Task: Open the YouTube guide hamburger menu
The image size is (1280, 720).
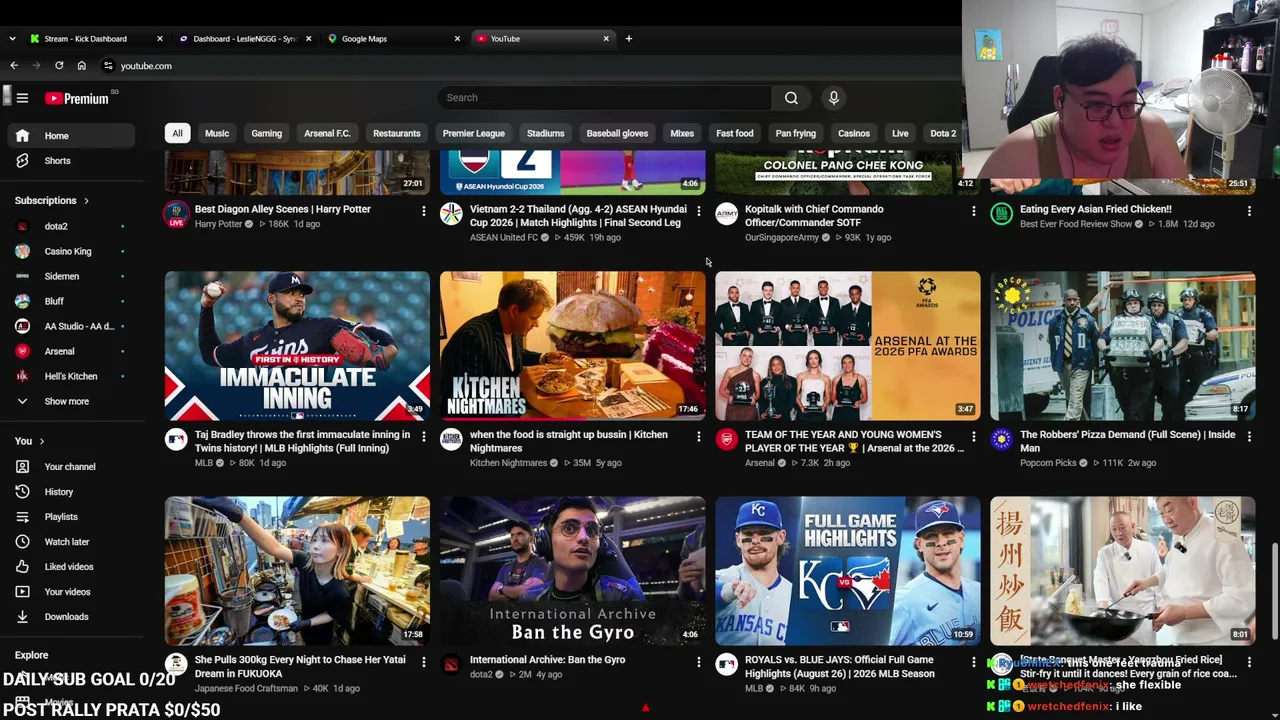Action: (x=22, y=98)
